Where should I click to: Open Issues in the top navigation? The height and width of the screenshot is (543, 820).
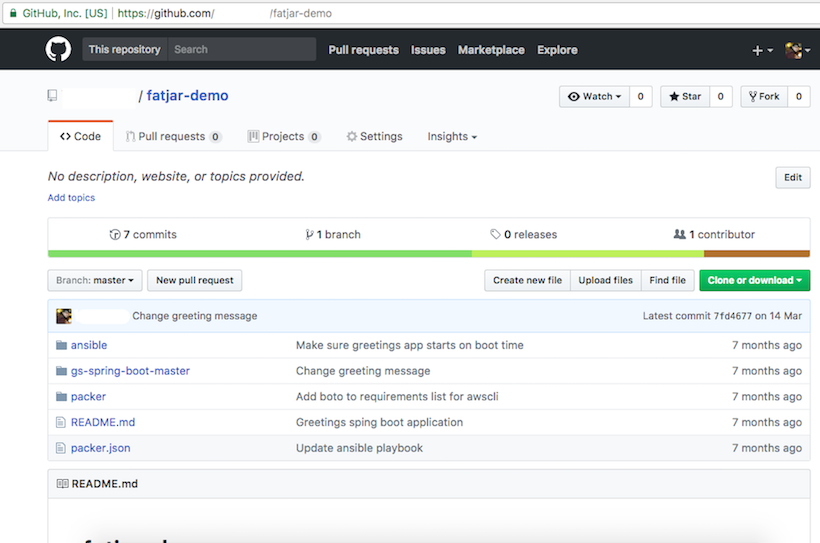pyautogui.click(x=428, y=50)
